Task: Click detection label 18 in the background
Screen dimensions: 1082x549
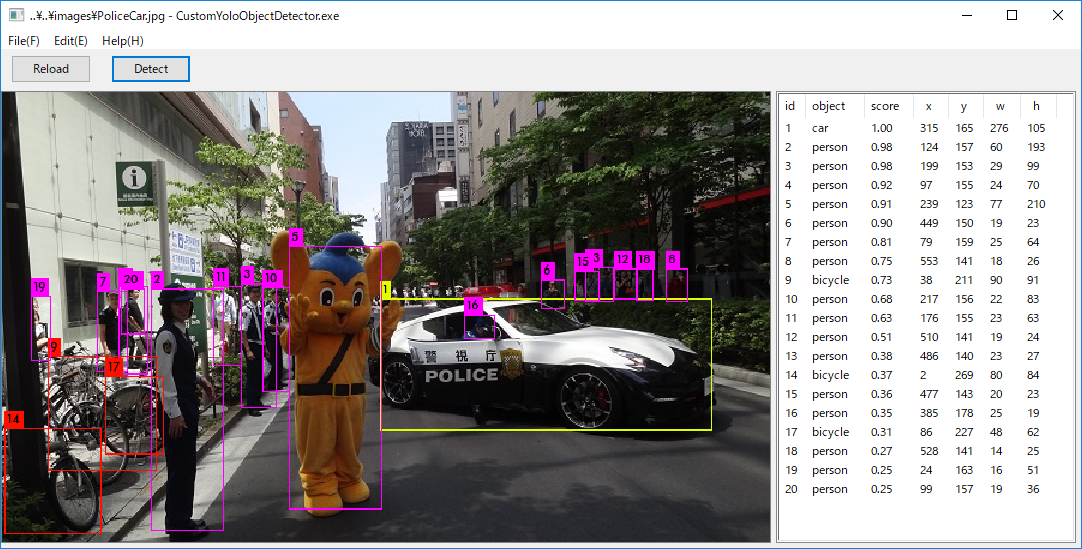Action: click(645, 260)
